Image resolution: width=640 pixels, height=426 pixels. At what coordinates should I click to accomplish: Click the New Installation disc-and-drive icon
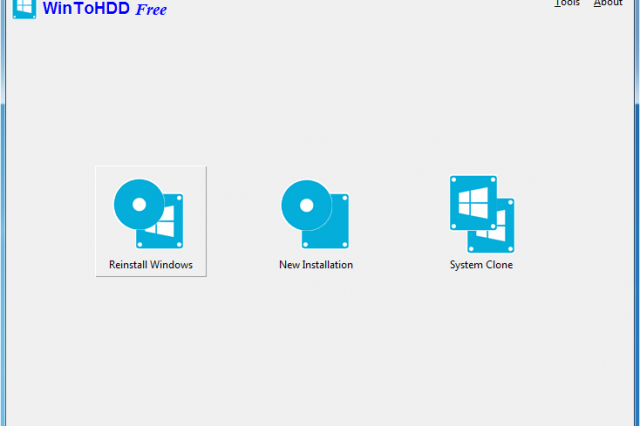tap(315, 214)
